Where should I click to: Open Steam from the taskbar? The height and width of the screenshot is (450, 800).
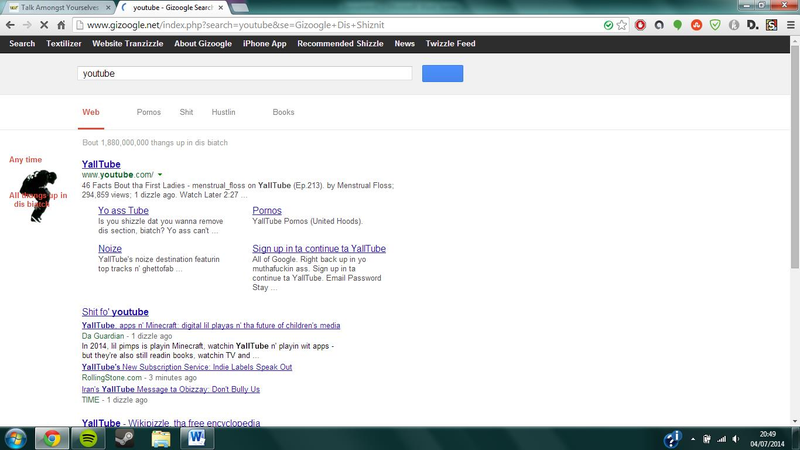(x=124, y=438)
